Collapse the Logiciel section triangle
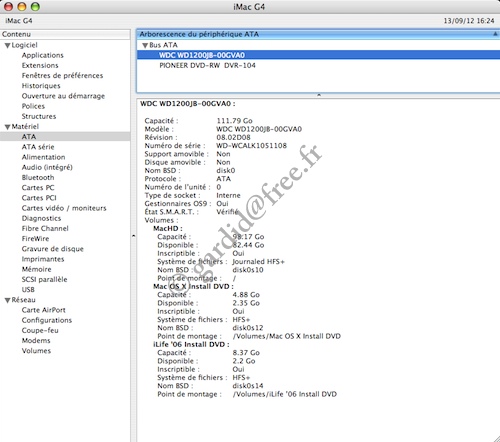500x442 pixels. coord(7,46)
